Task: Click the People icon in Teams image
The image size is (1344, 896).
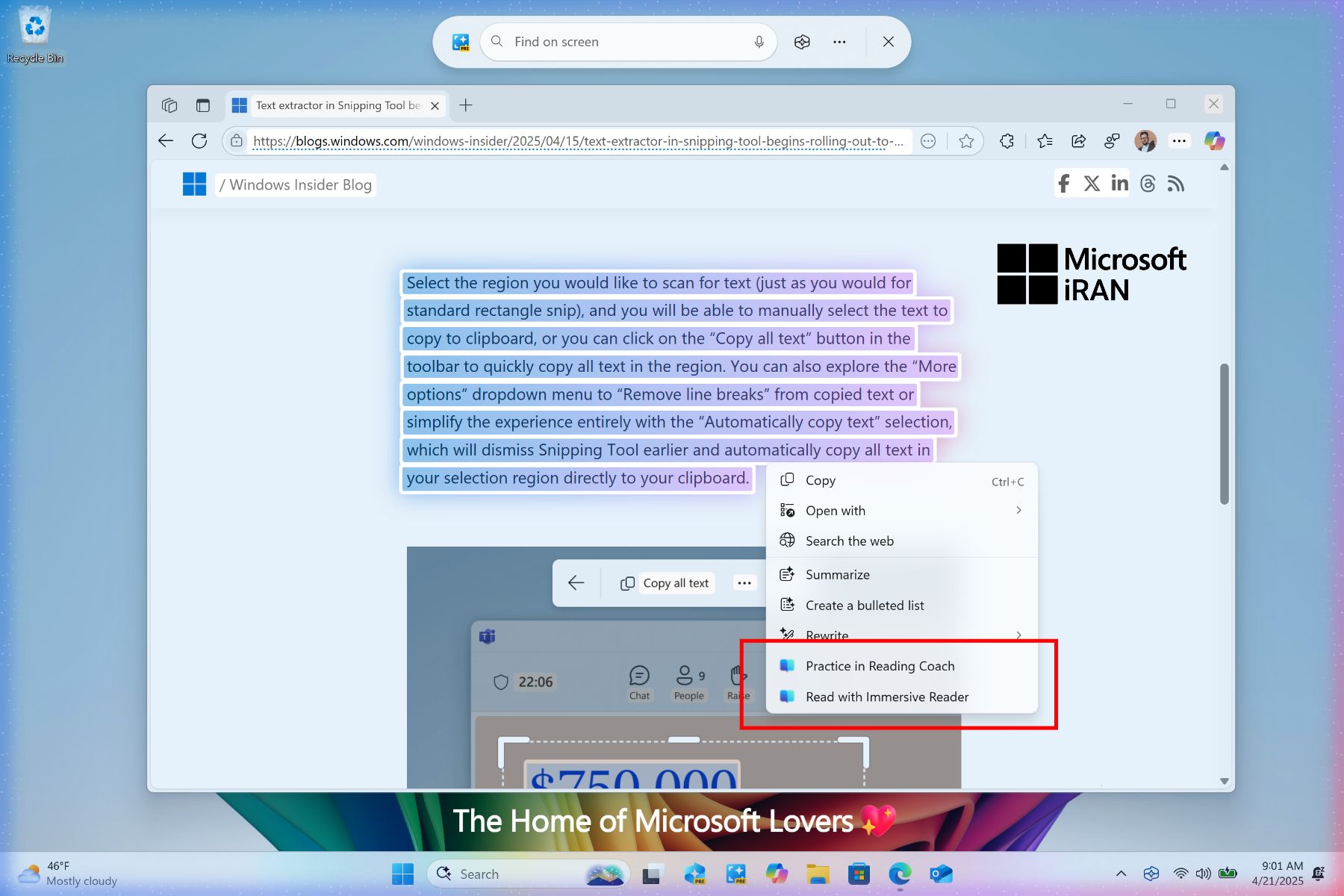Action: pos(688,682)
